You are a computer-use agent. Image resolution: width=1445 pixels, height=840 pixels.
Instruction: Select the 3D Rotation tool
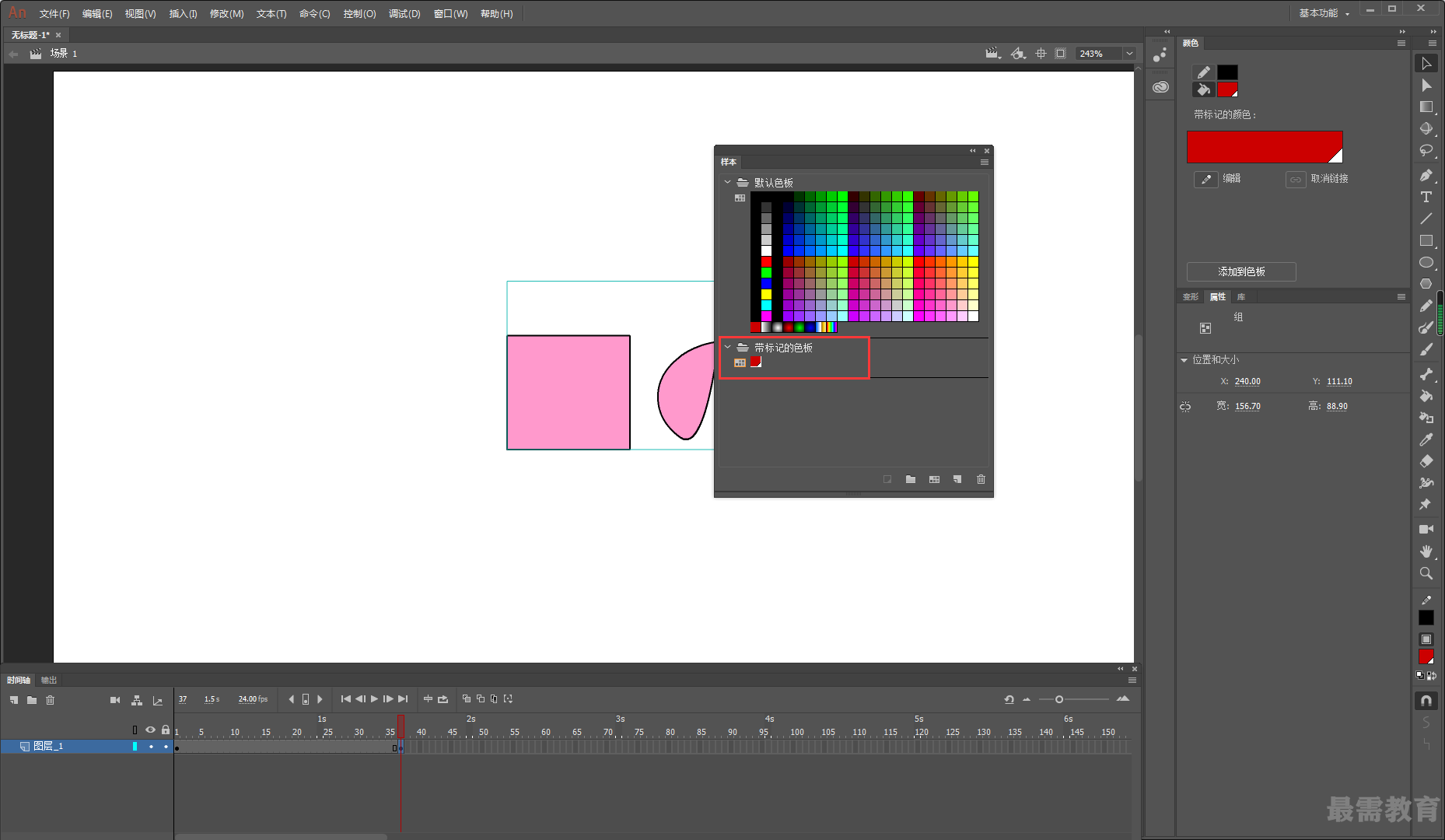tap(1426, 129)
